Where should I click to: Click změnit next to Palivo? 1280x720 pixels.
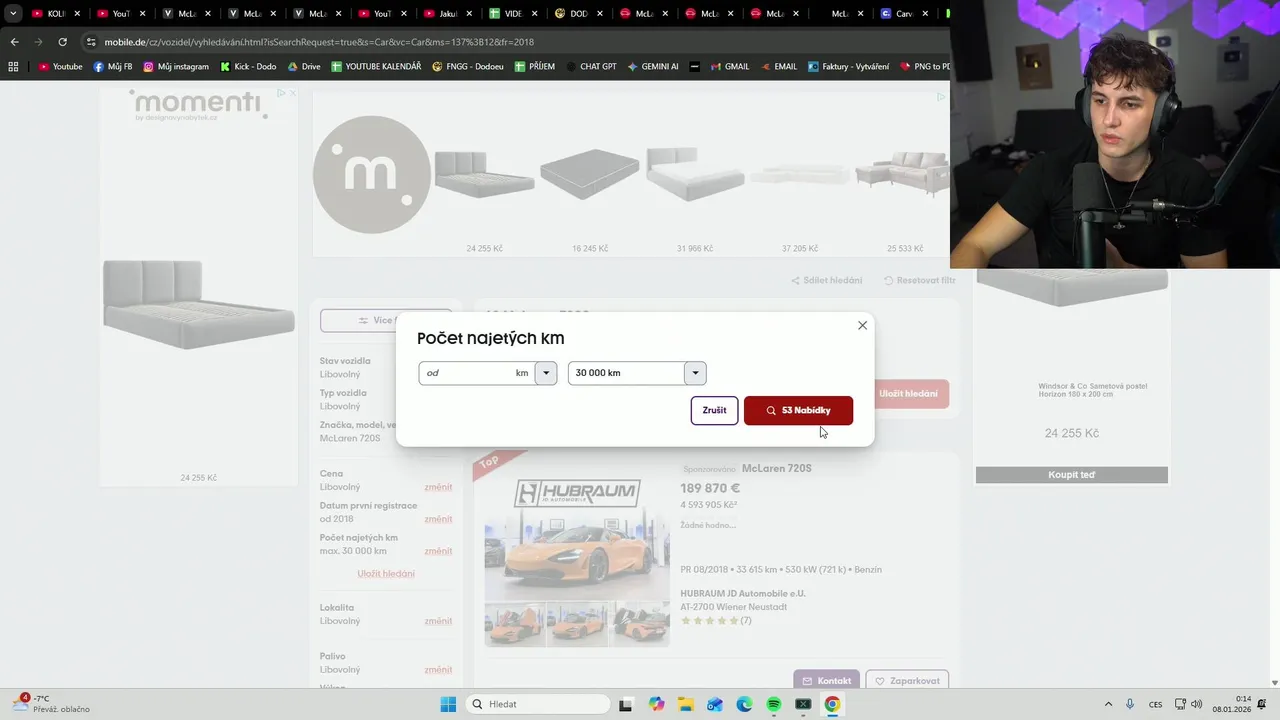tap(438, 670)
